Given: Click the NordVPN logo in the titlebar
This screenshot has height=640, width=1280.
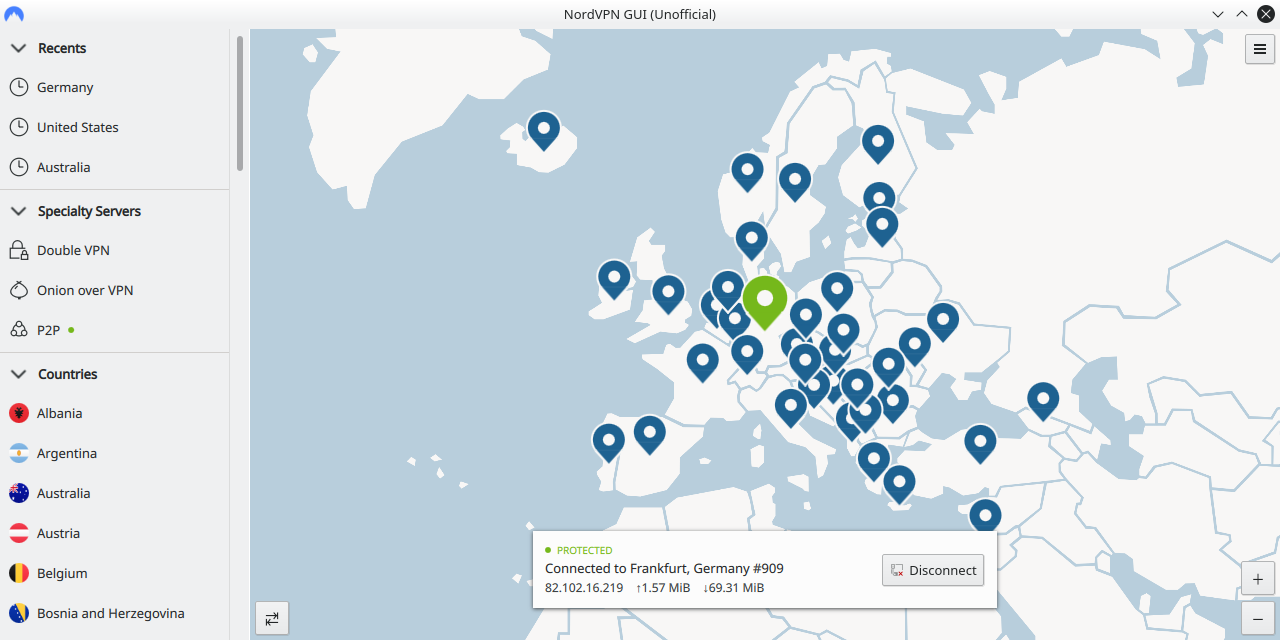Looking at the screenshot, I should pos(12,13).
